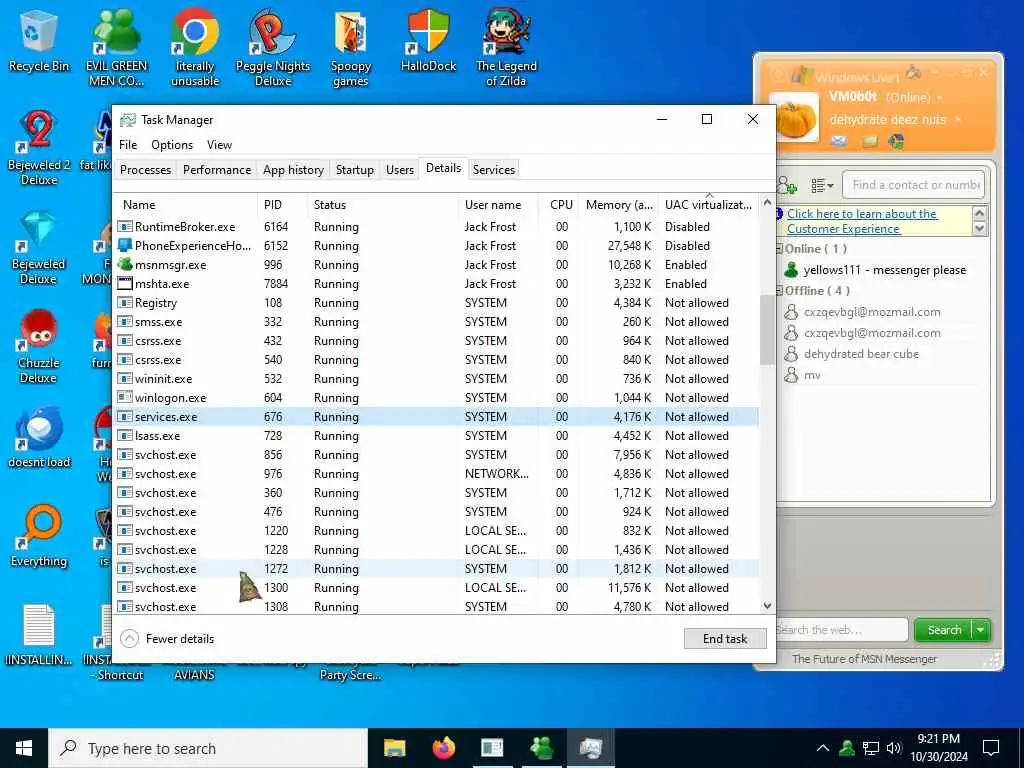
Task: Click the green Search button in Messenger
Action: pyautogui.click(x=944, y=630)
